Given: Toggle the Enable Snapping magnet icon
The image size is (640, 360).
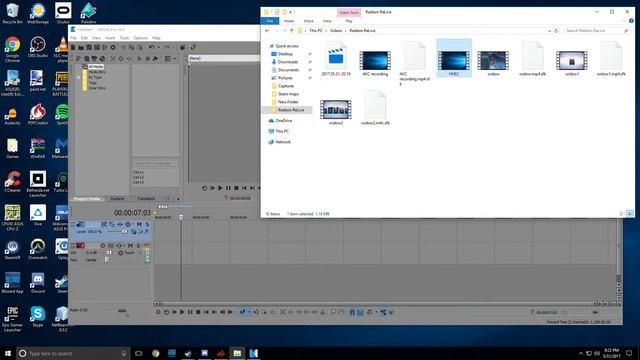Looking at the screenshot, I should [x=352, y=312].
